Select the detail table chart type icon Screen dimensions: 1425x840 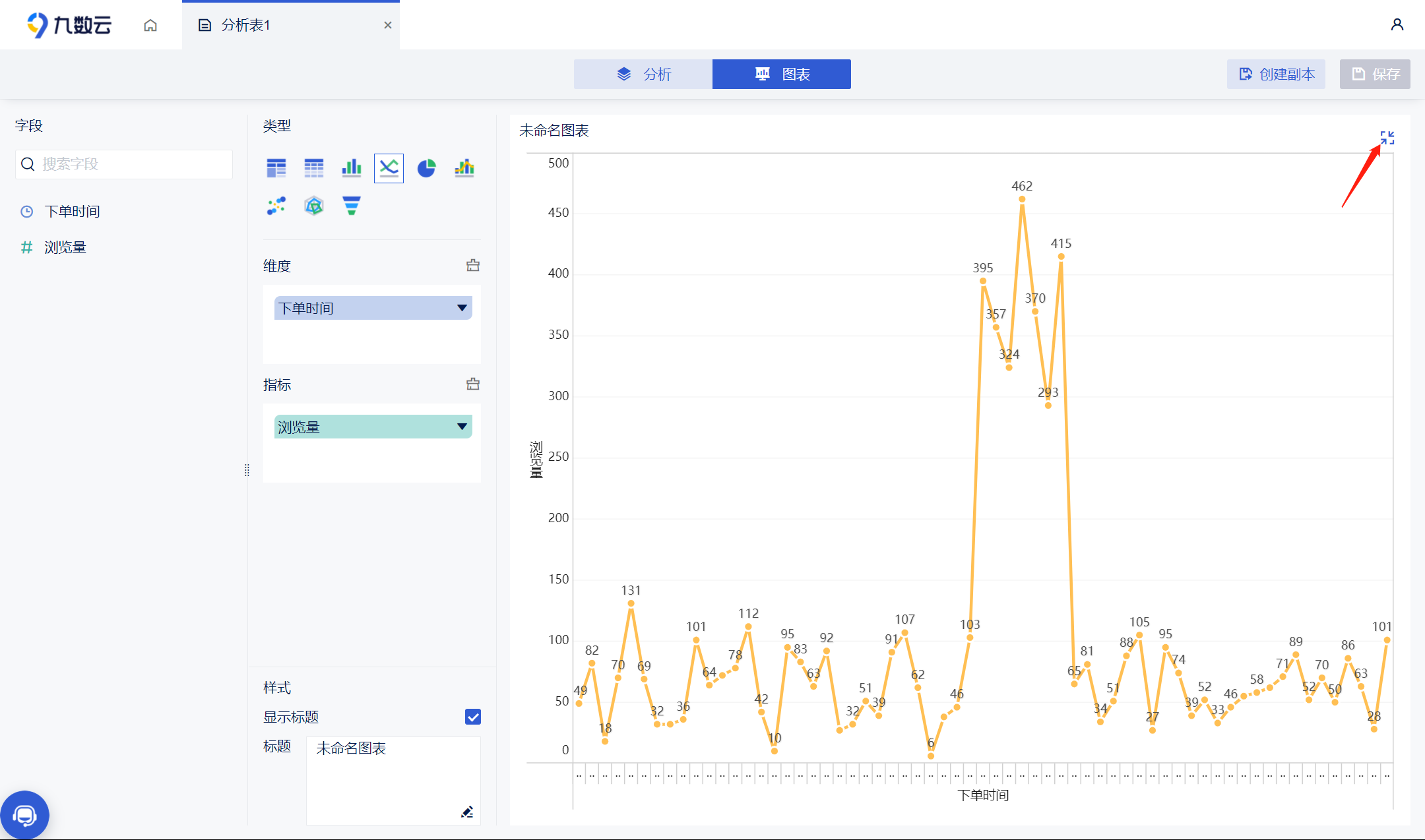(314, 168)
